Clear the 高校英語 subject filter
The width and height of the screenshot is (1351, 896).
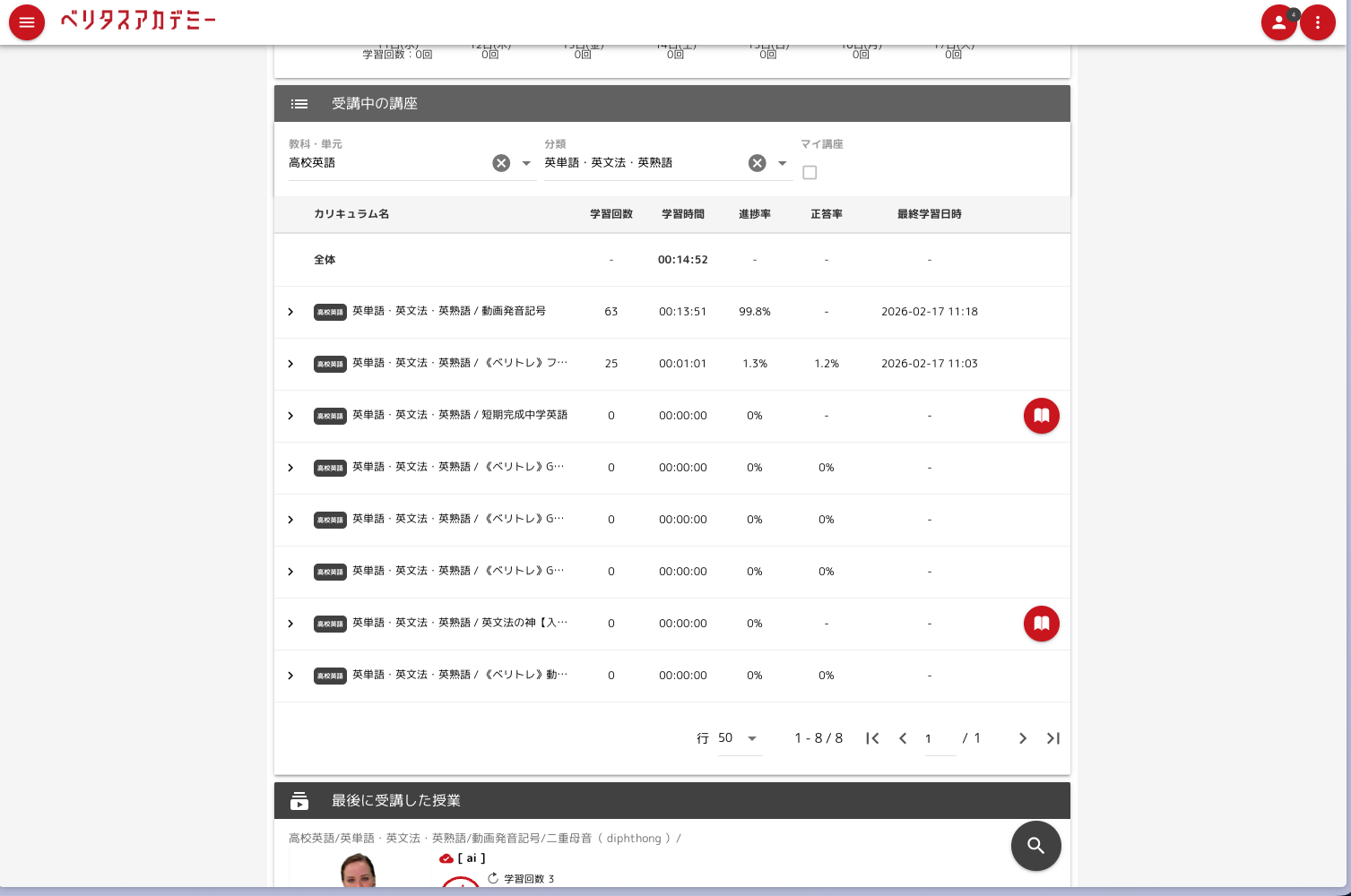pos(501,163)
